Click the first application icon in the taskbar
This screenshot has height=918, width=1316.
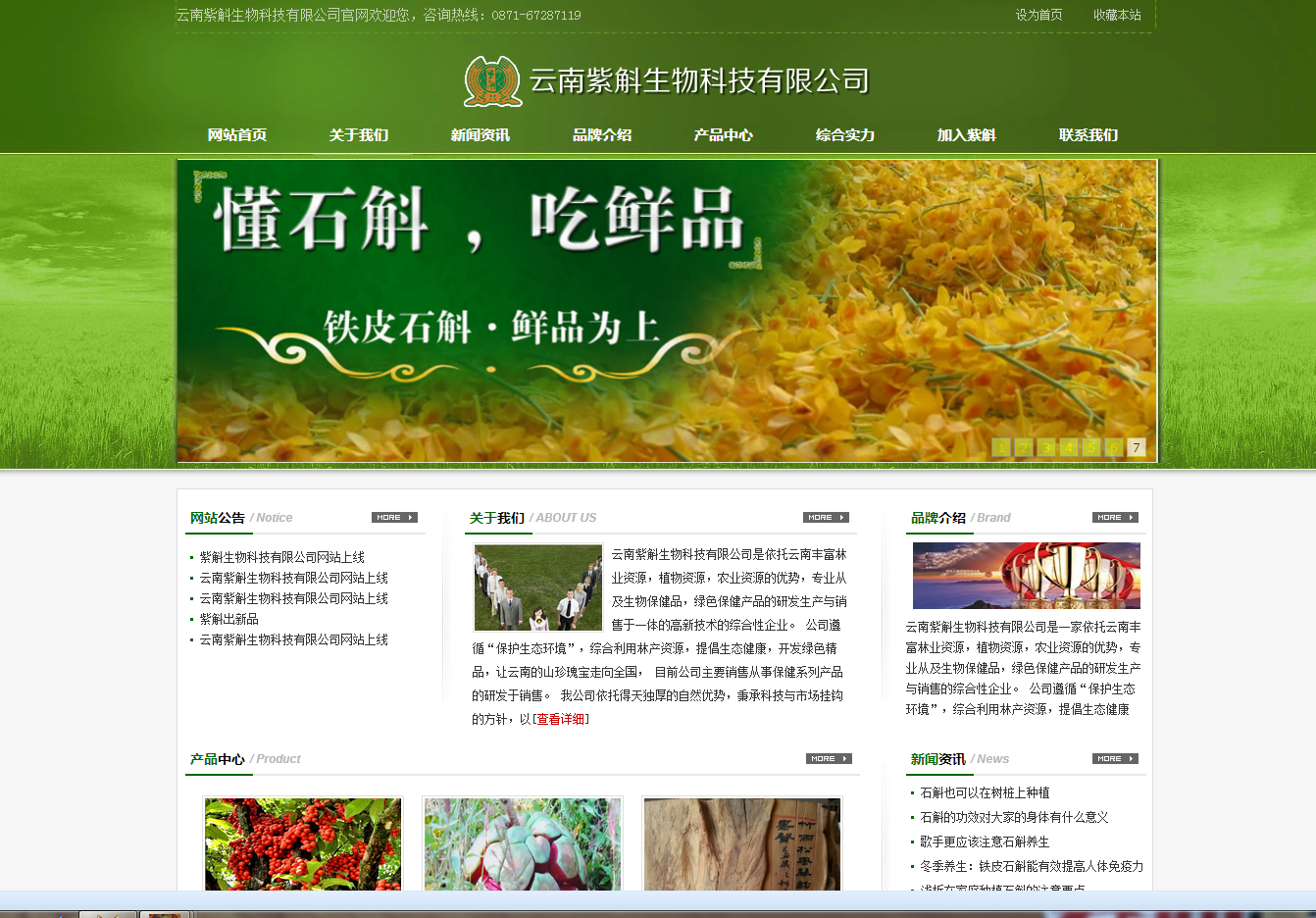107,913
